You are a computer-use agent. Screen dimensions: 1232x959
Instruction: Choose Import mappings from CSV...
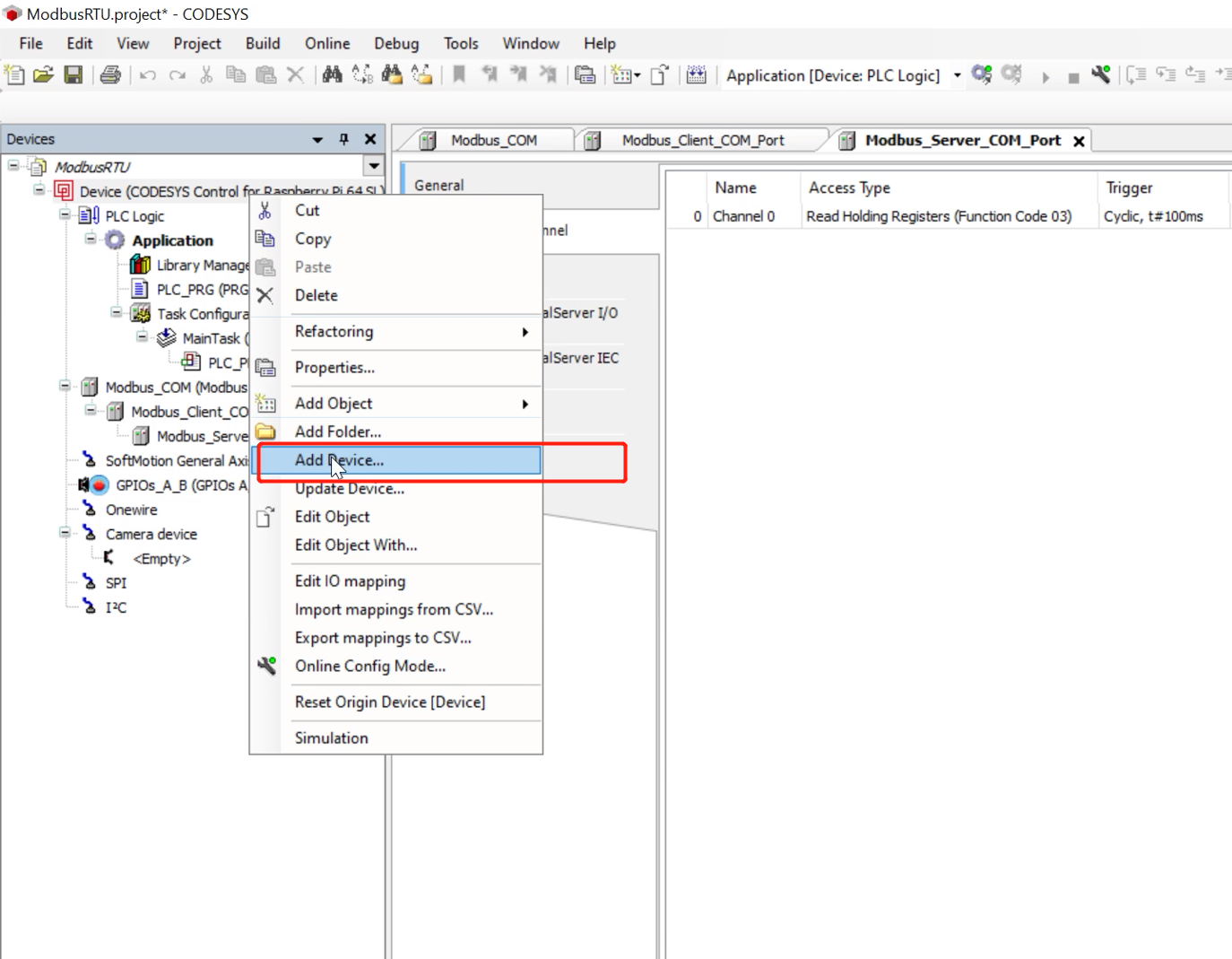[396, 610]
